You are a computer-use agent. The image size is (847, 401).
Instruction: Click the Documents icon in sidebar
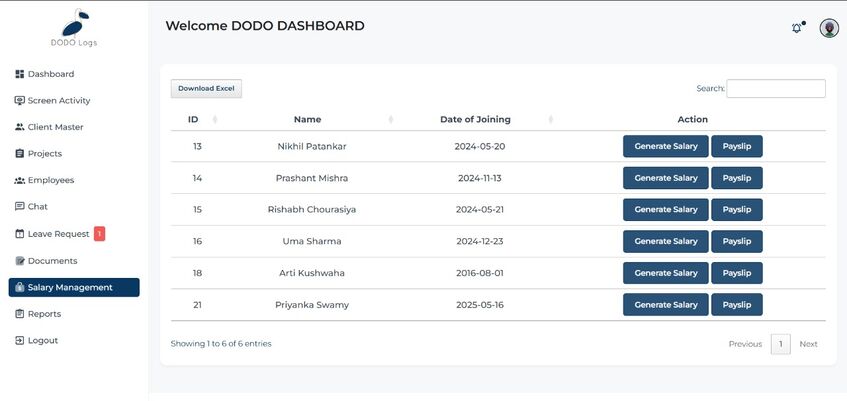coord(19,261)
